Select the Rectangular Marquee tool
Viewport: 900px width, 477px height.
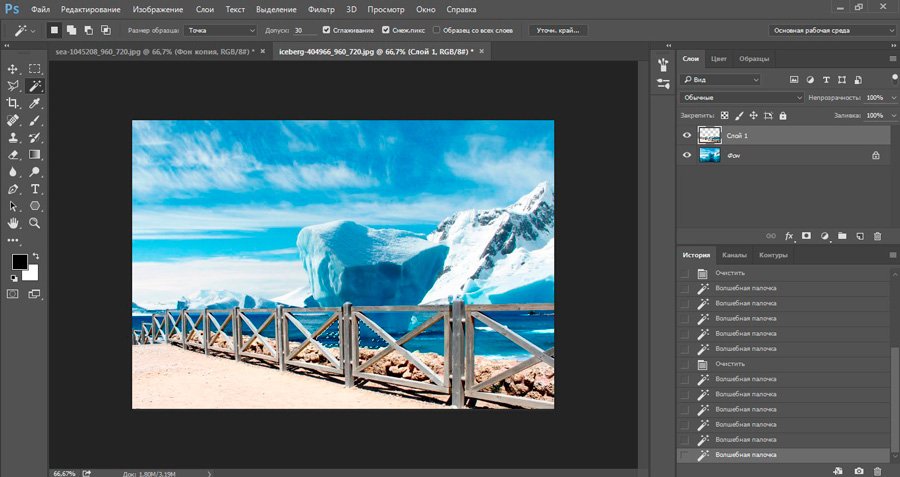[x=35, y=69]
